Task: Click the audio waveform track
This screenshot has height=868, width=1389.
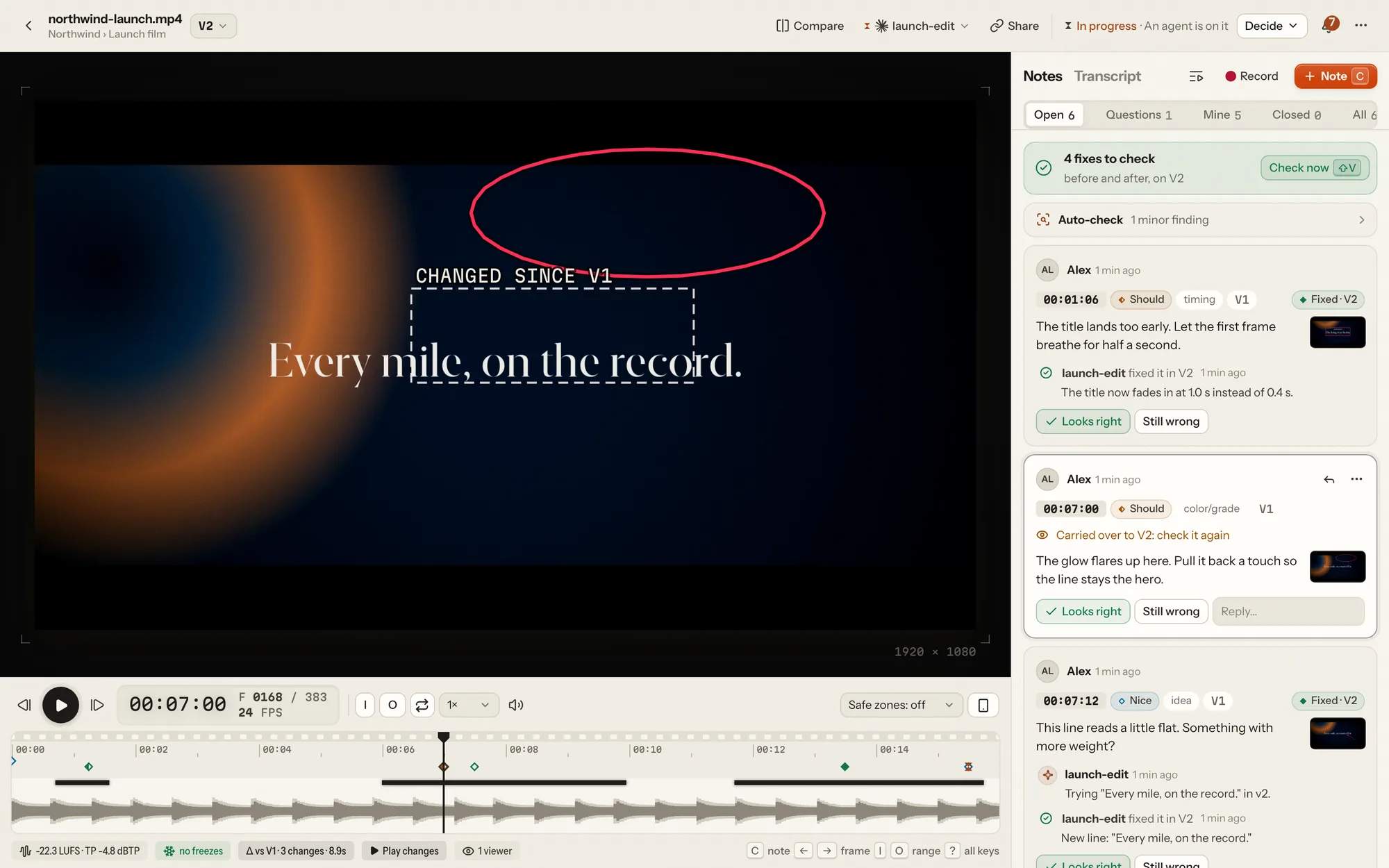Action: [x=505, y=810]
